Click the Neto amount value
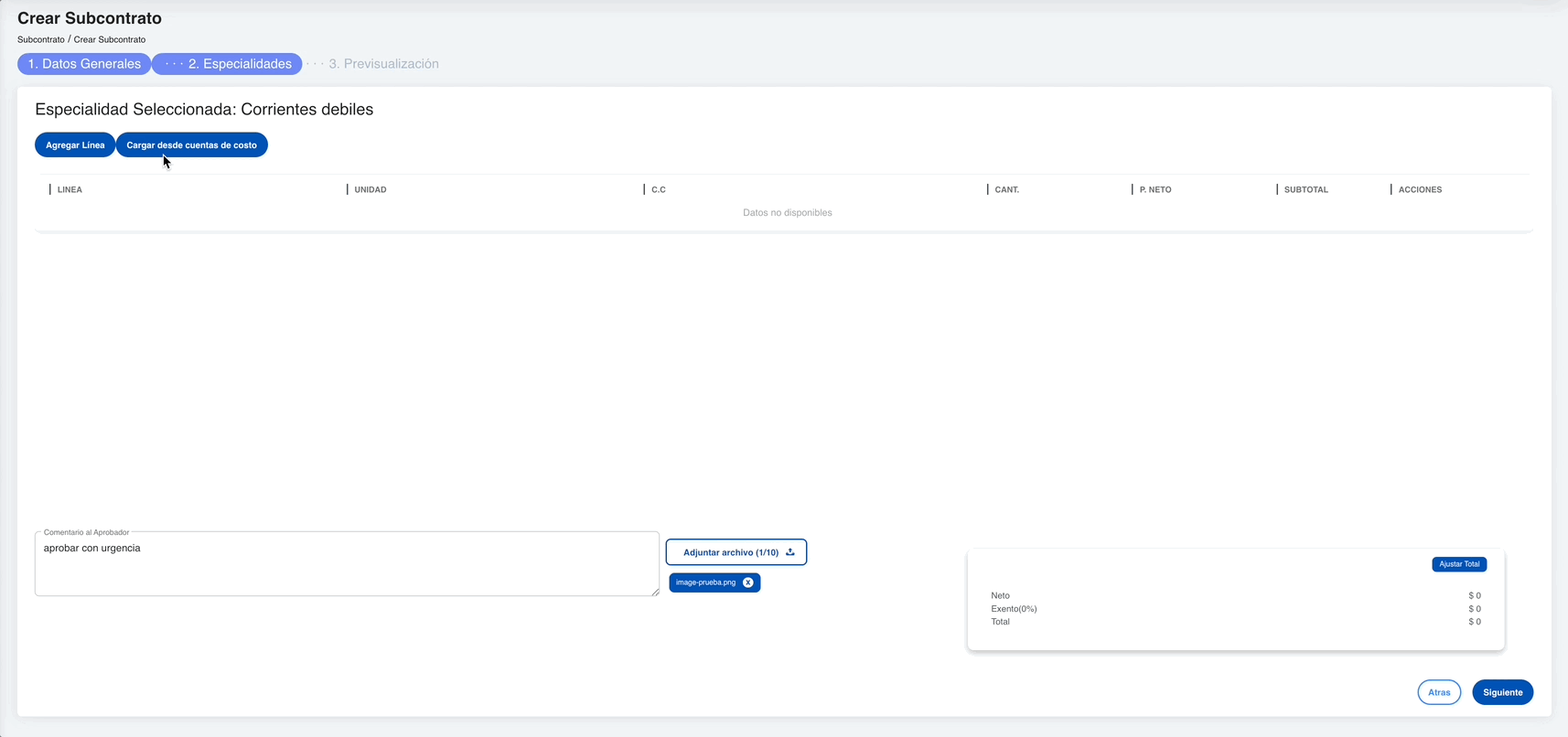The image size is (1568, 737). point(1475,595)
